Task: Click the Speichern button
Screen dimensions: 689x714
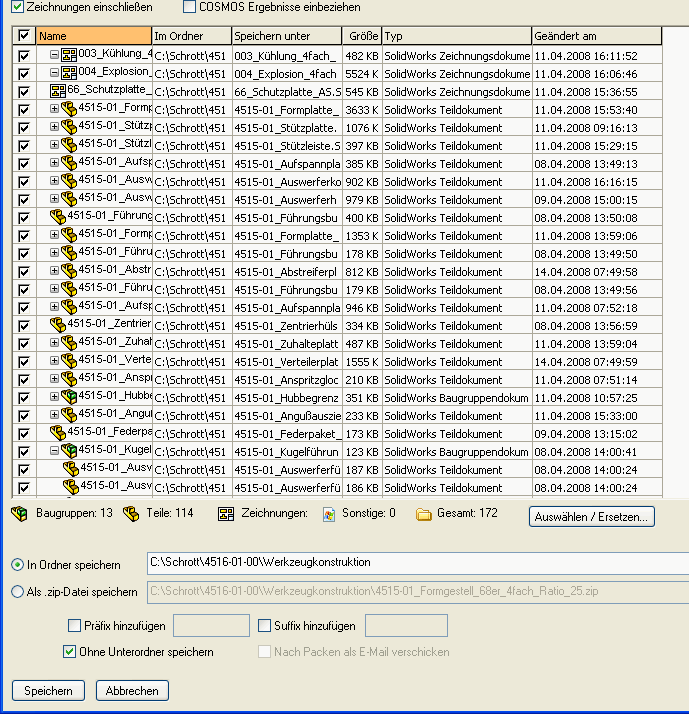Action: [48, 690]
